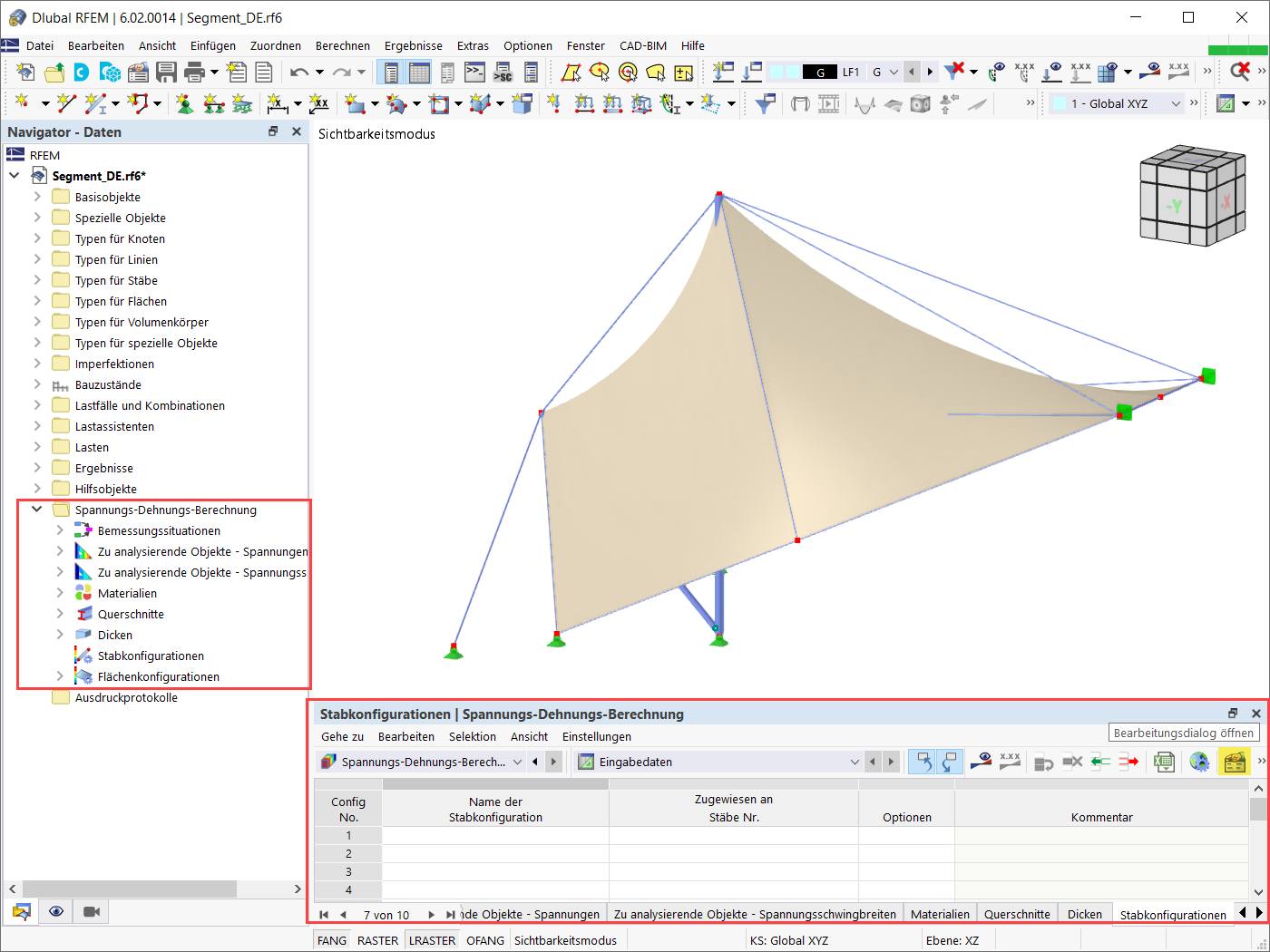Image resolution: width=1270 pixels, height=952 pixels.
Task: Expand the Lastfälle und Kombinationen folder
Action: (37, 405)
